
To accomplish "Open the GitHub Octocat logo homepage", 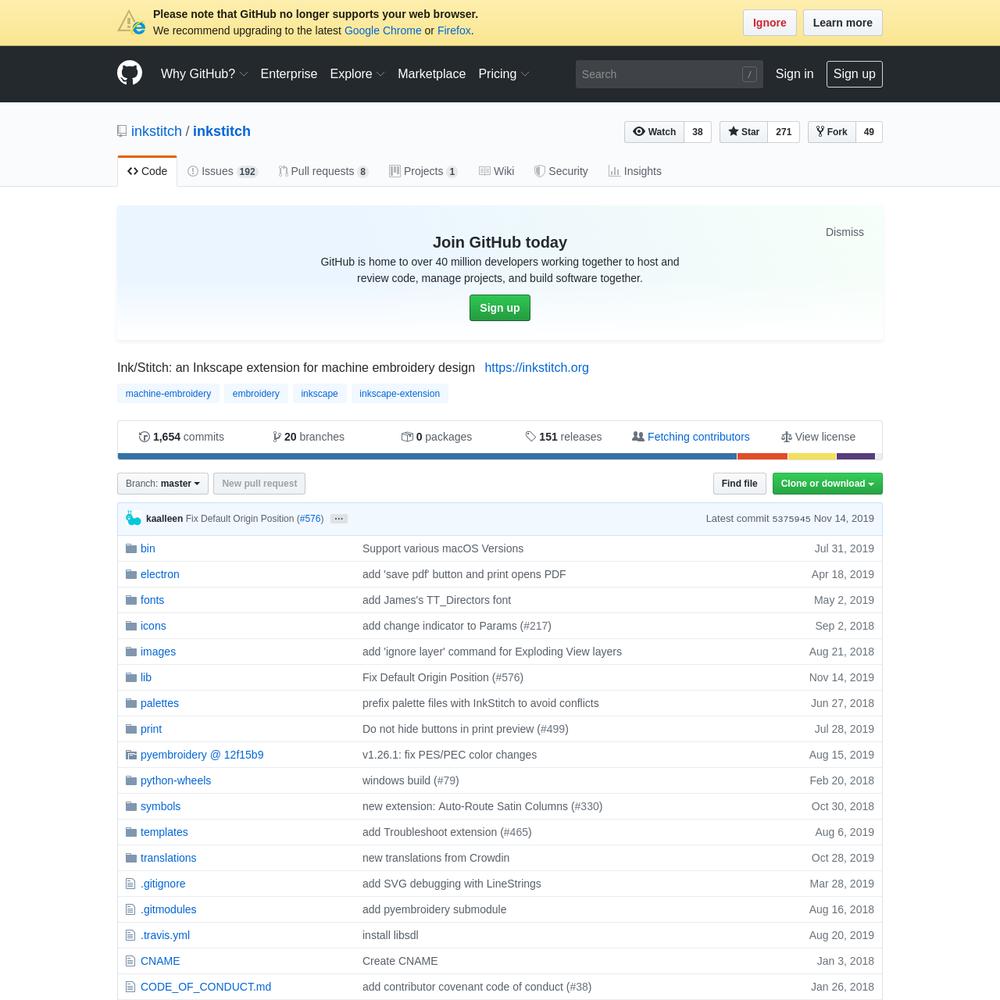I will click(129, 73).
